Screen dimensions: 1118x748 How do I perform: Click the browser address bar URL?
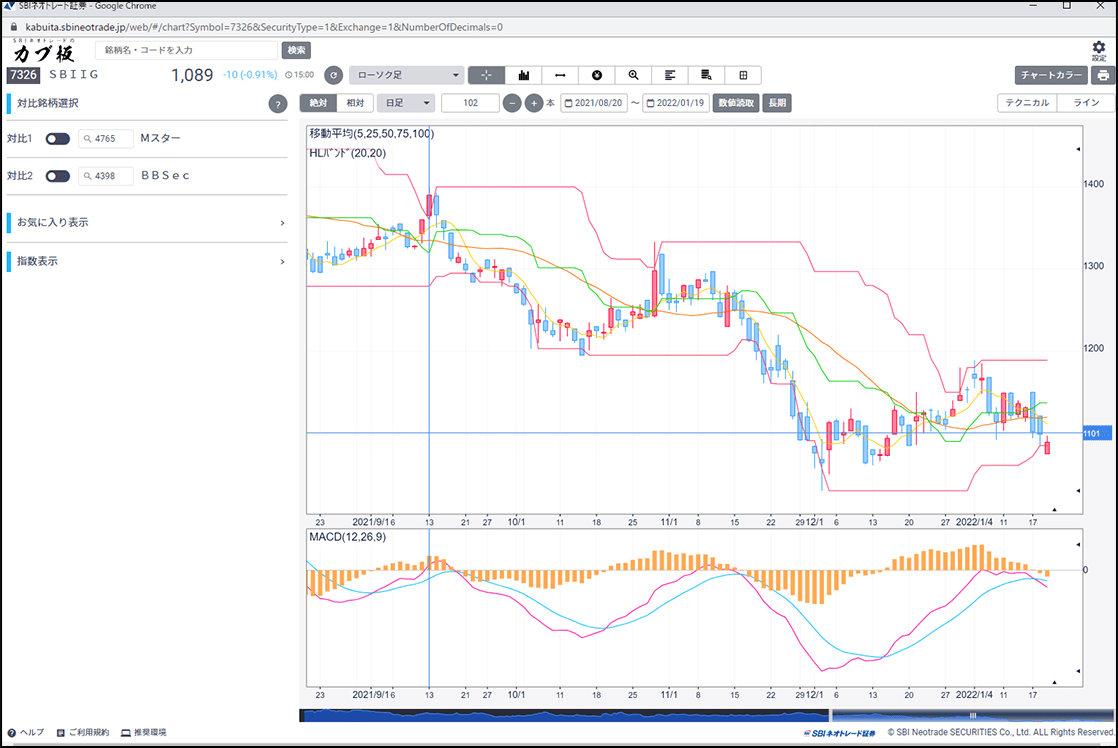264,27
